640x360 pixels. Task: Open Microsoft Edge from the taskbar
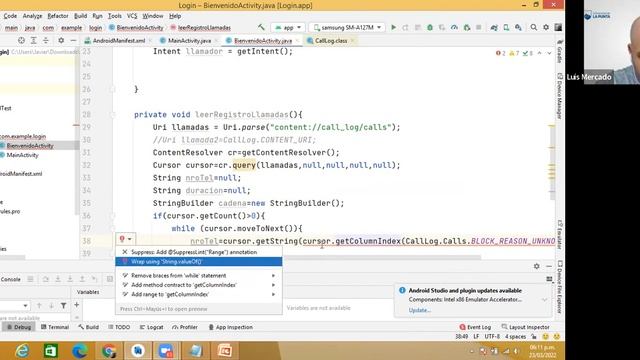pos(80,351)
